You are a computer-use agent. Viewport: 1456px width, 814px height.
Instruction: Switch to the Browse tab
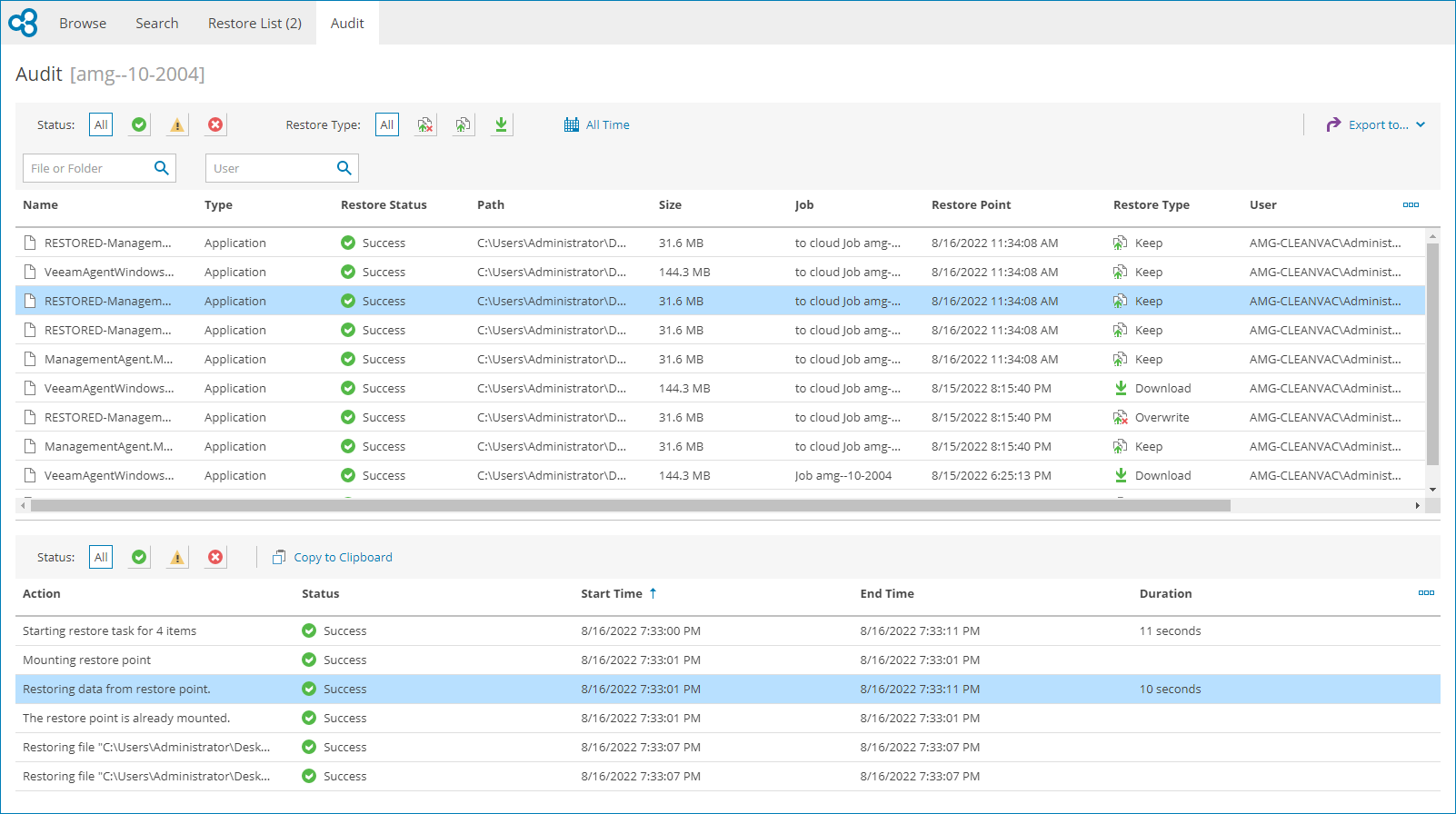click(83, 23)
